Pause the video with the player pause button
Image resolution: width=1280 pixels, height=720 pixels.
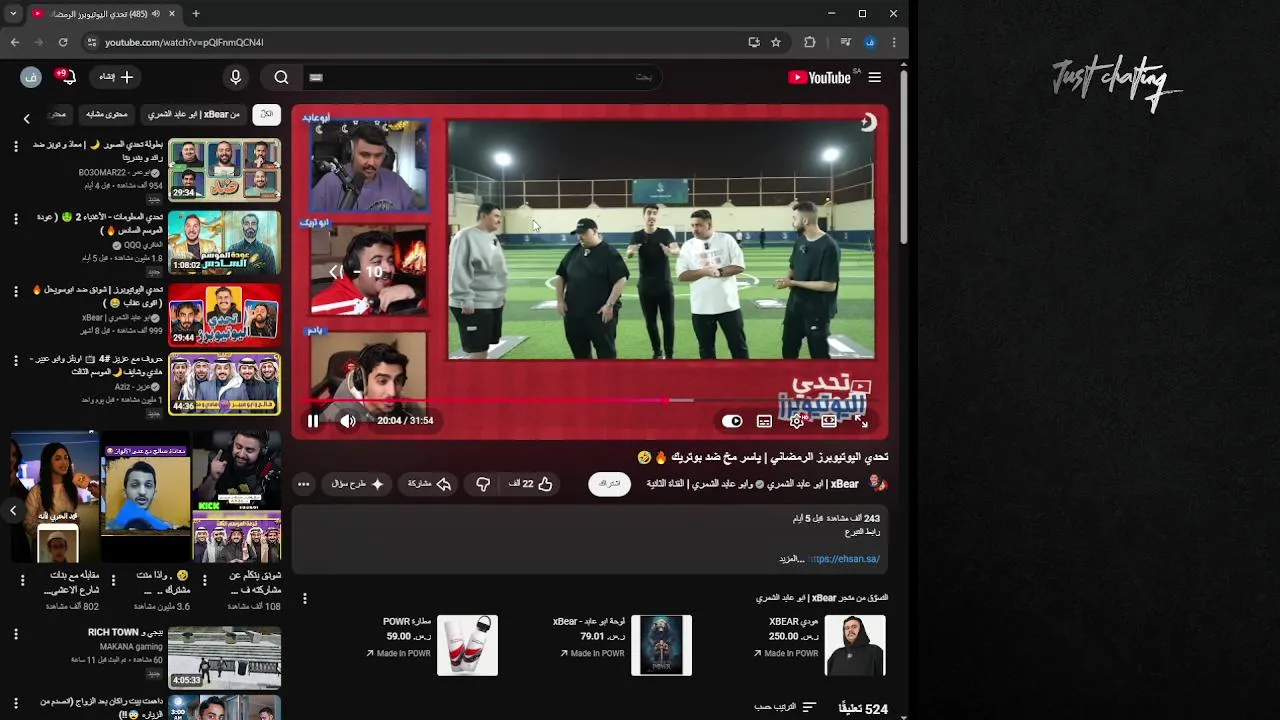point(313,421)
